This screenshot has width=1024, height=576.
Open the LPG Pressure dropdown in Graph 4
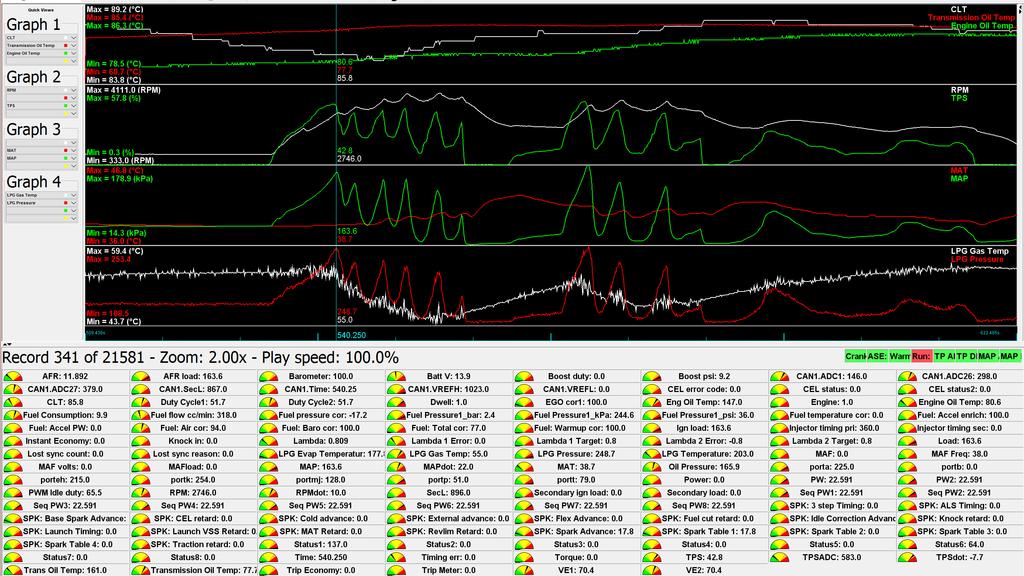tap(72, 204)
